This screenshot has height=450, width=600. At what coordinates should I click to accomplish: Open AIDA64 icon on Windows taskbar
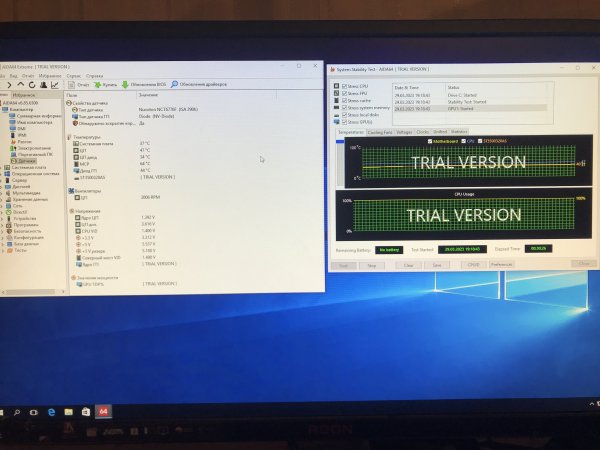point(101,410)
